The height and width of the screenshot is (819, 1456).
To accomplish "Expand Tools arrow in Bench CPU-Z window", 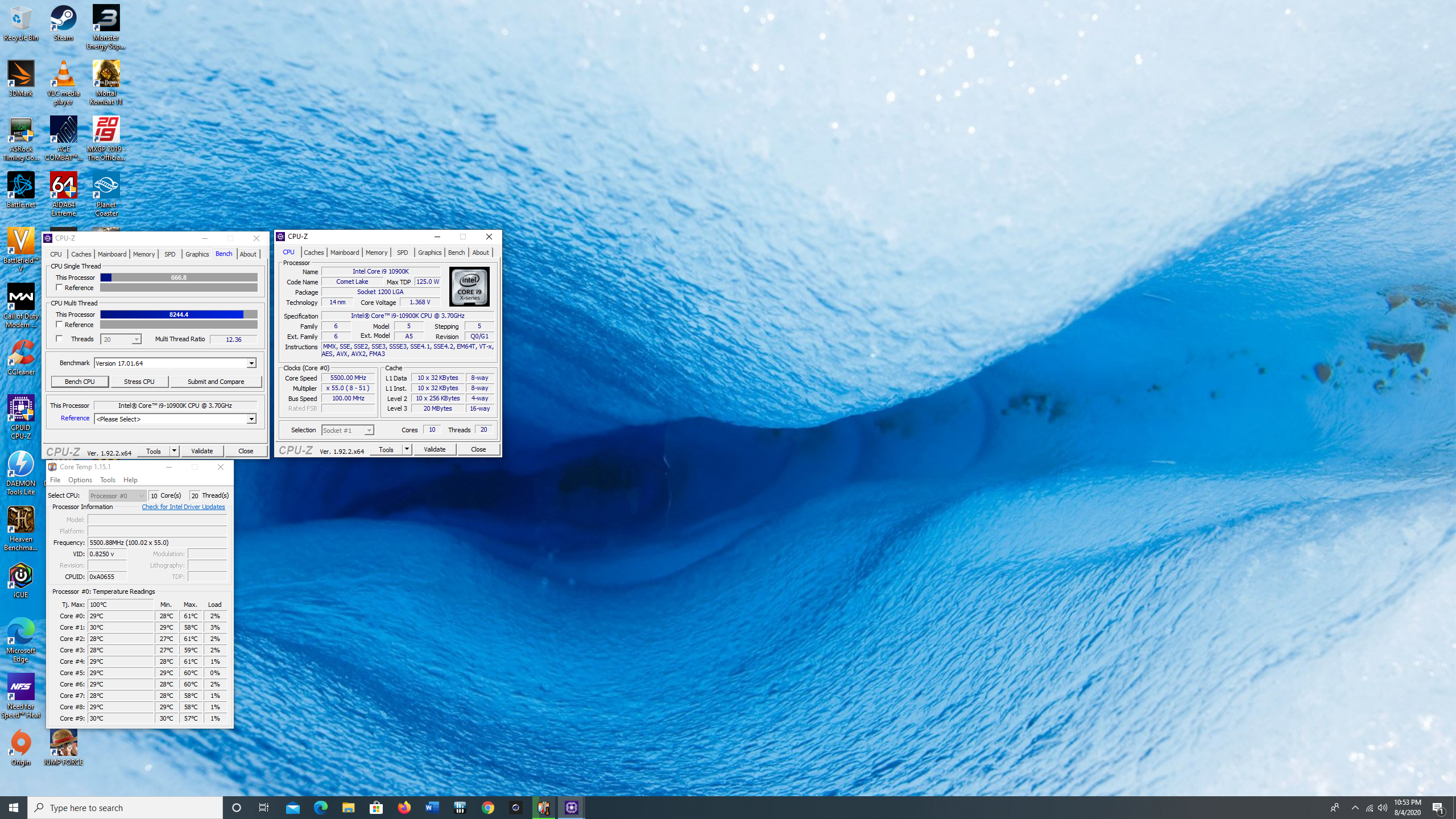I will (174, 451).
